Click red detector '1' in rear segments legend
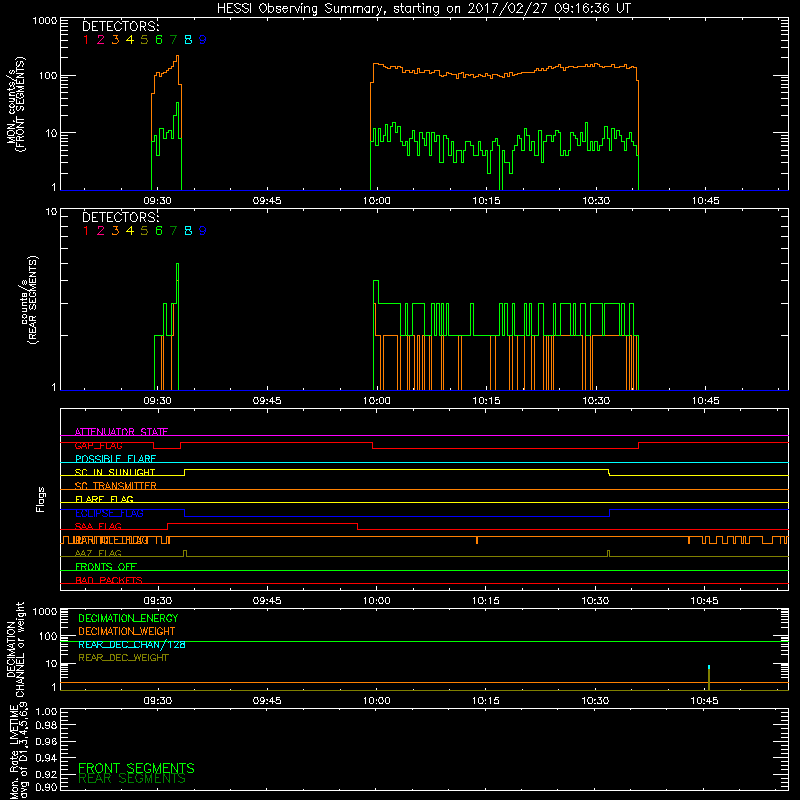Image resolution: width=800 pixels, height=800 pixels. 86,231
